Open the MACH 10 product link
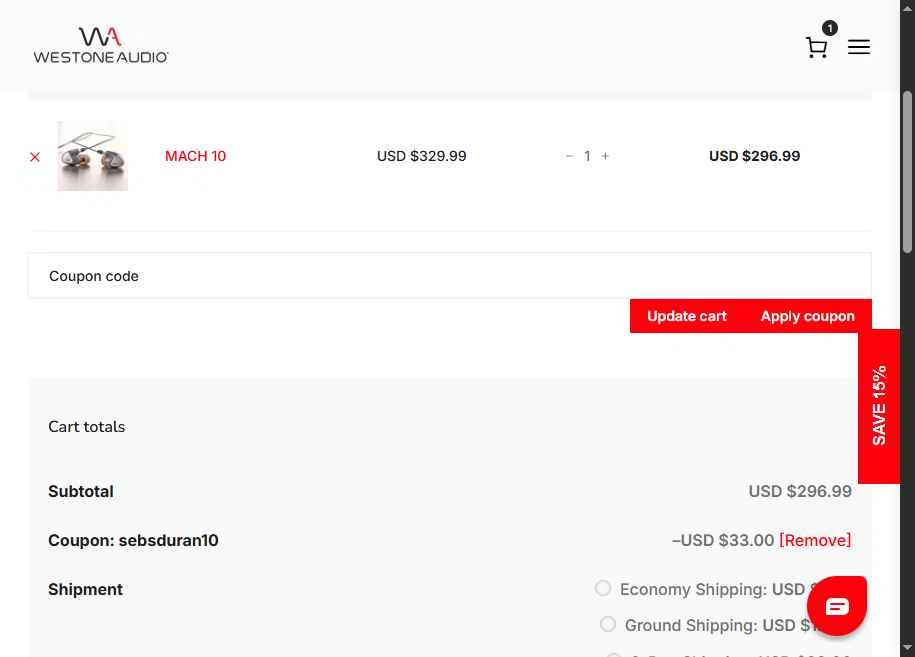This screenshot has height=657, width=915. 195,156
